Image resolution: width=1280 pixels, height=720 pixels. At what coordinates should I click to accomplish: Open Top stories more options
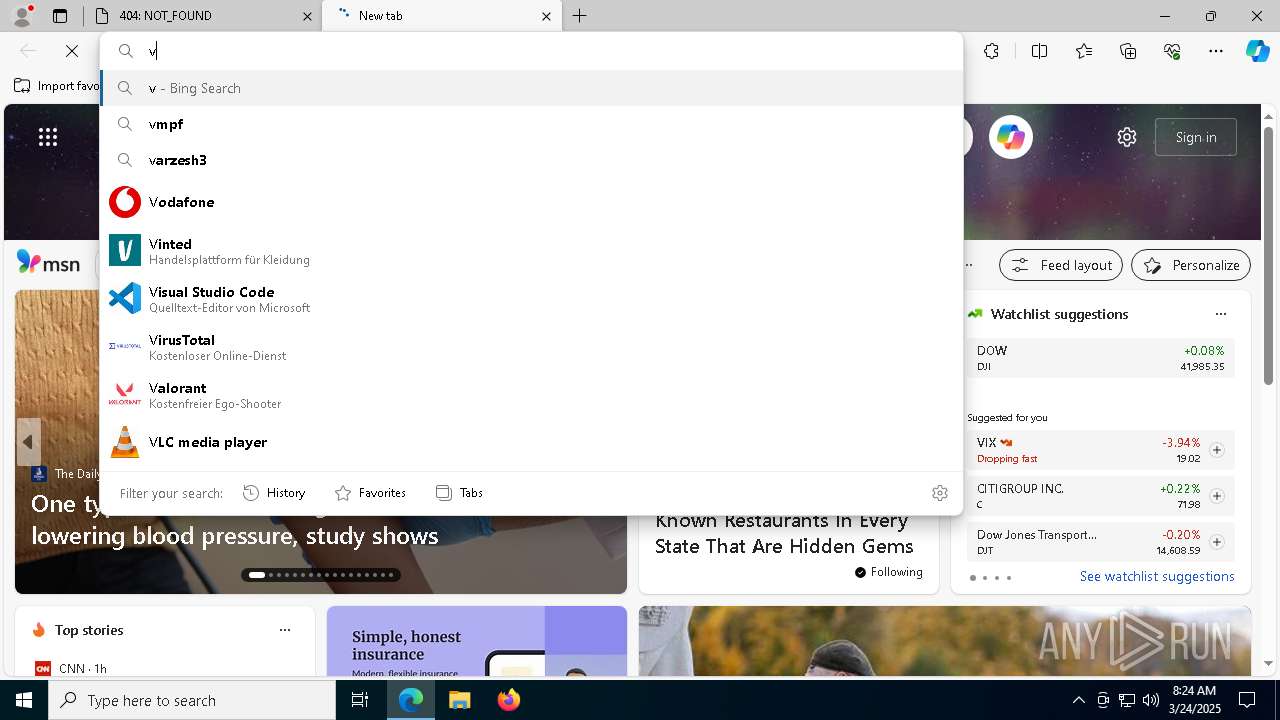[285, 630]
